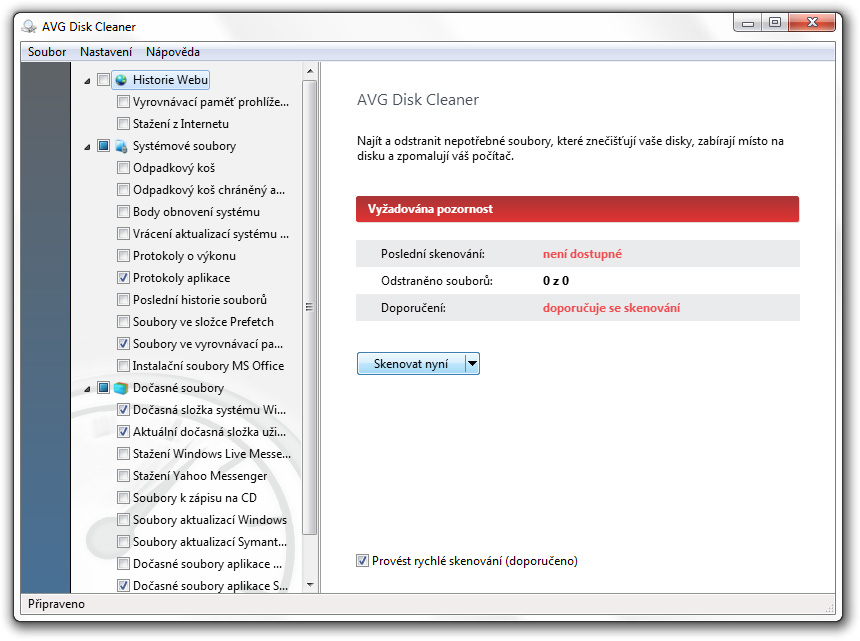Open the Nastavení menu
The height and width of the screenshot is (641, 860).
106,52
